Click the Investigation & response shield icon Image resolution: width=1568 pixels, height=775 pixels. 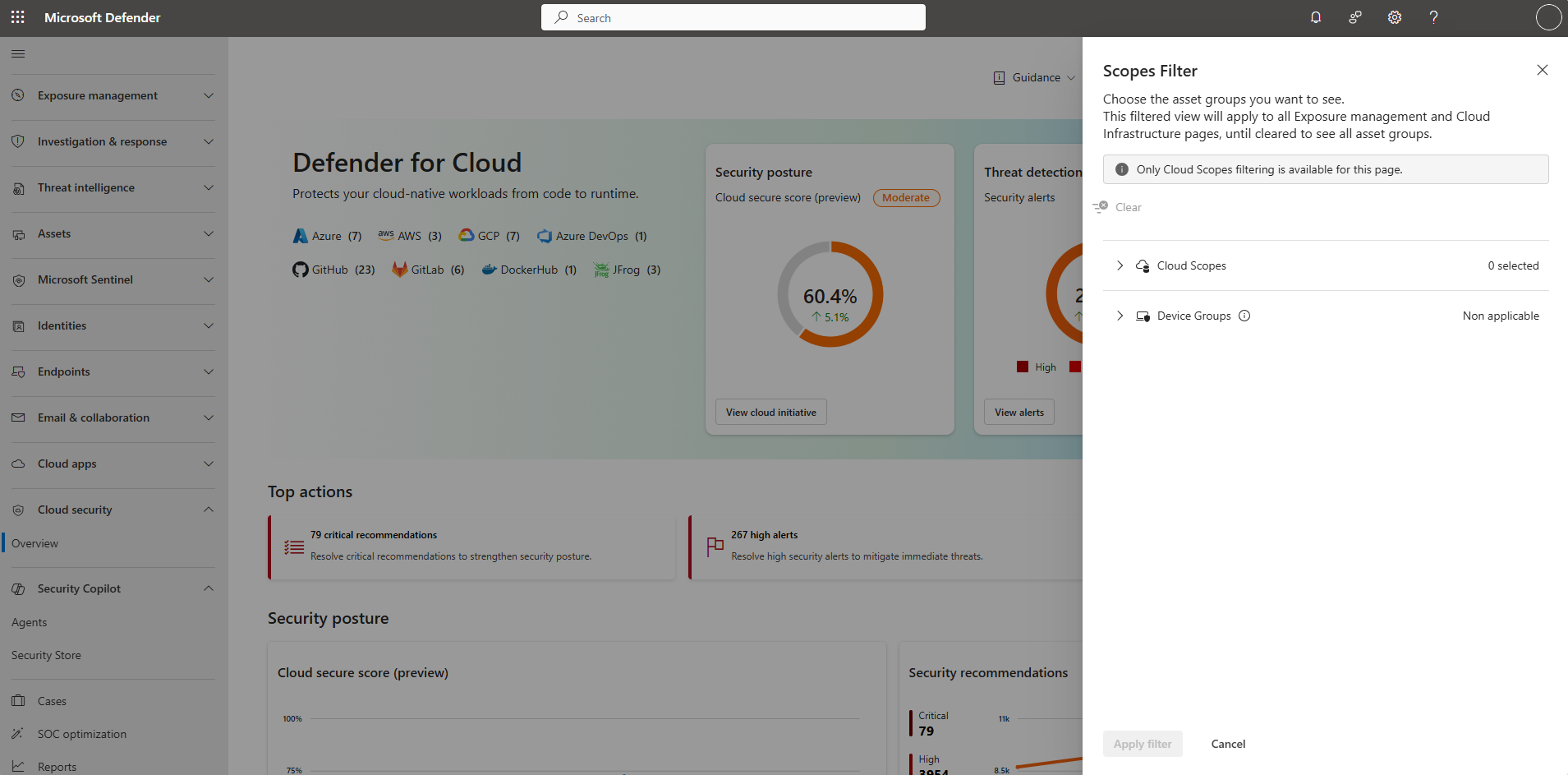click(x=18, y=141)
